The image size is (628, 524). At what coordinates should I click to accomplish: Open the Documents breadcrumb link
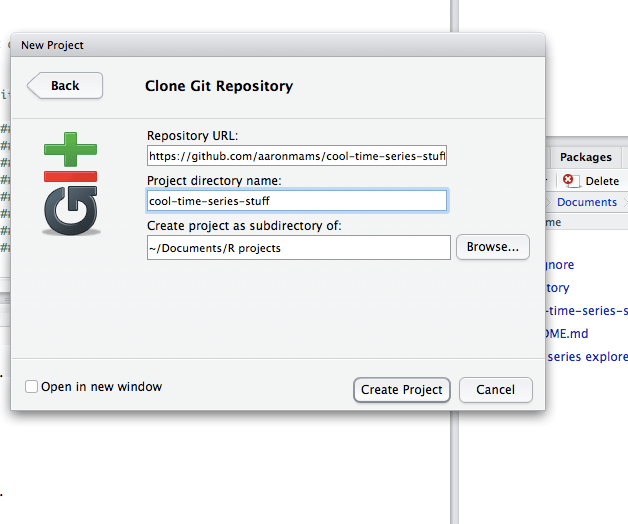pos(587,202)
